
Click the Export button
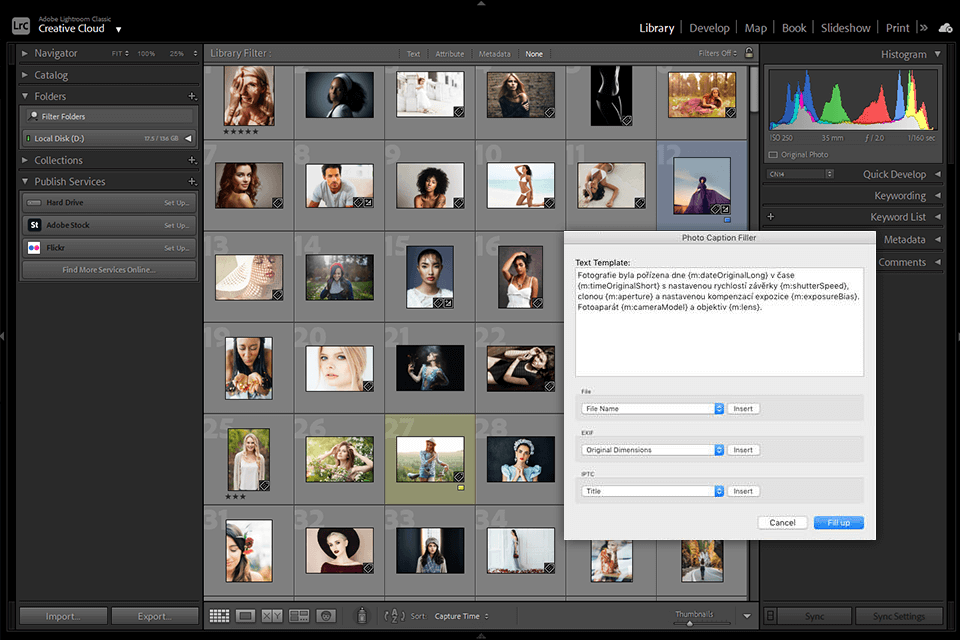[155, 616]
